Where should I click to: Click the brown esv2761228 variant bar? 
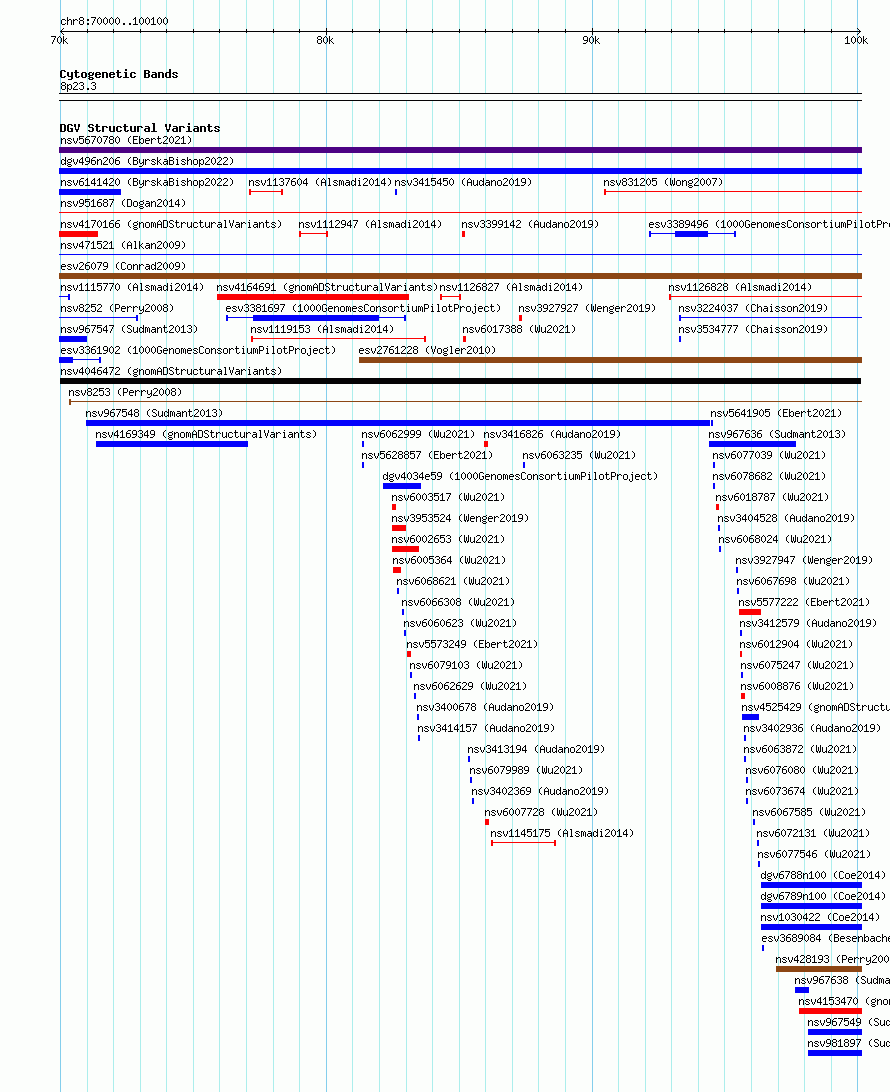(x=610, y=360)
